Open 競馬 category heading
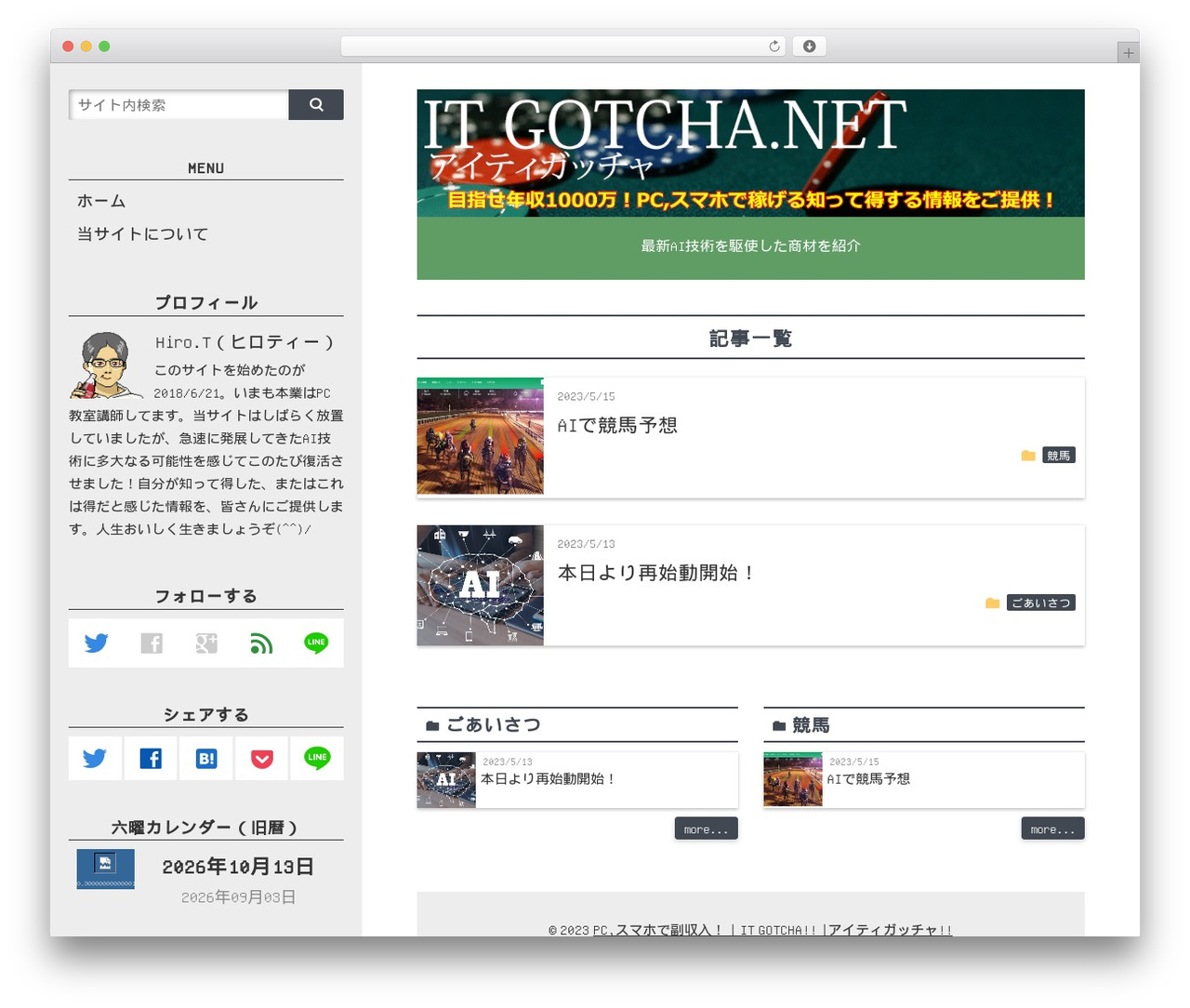The image size is (1190, 1008). pyautogui.click(x=811, y=725)
